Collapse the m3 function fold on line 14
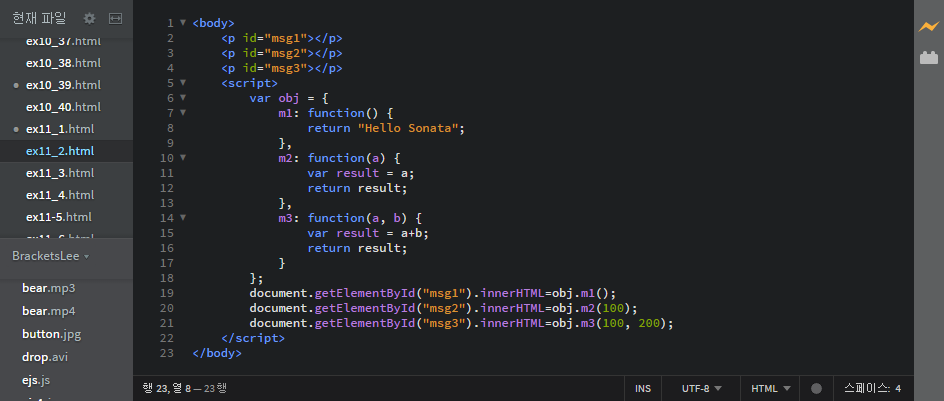This screenshot has width=944, height=401. coord(183,218)
